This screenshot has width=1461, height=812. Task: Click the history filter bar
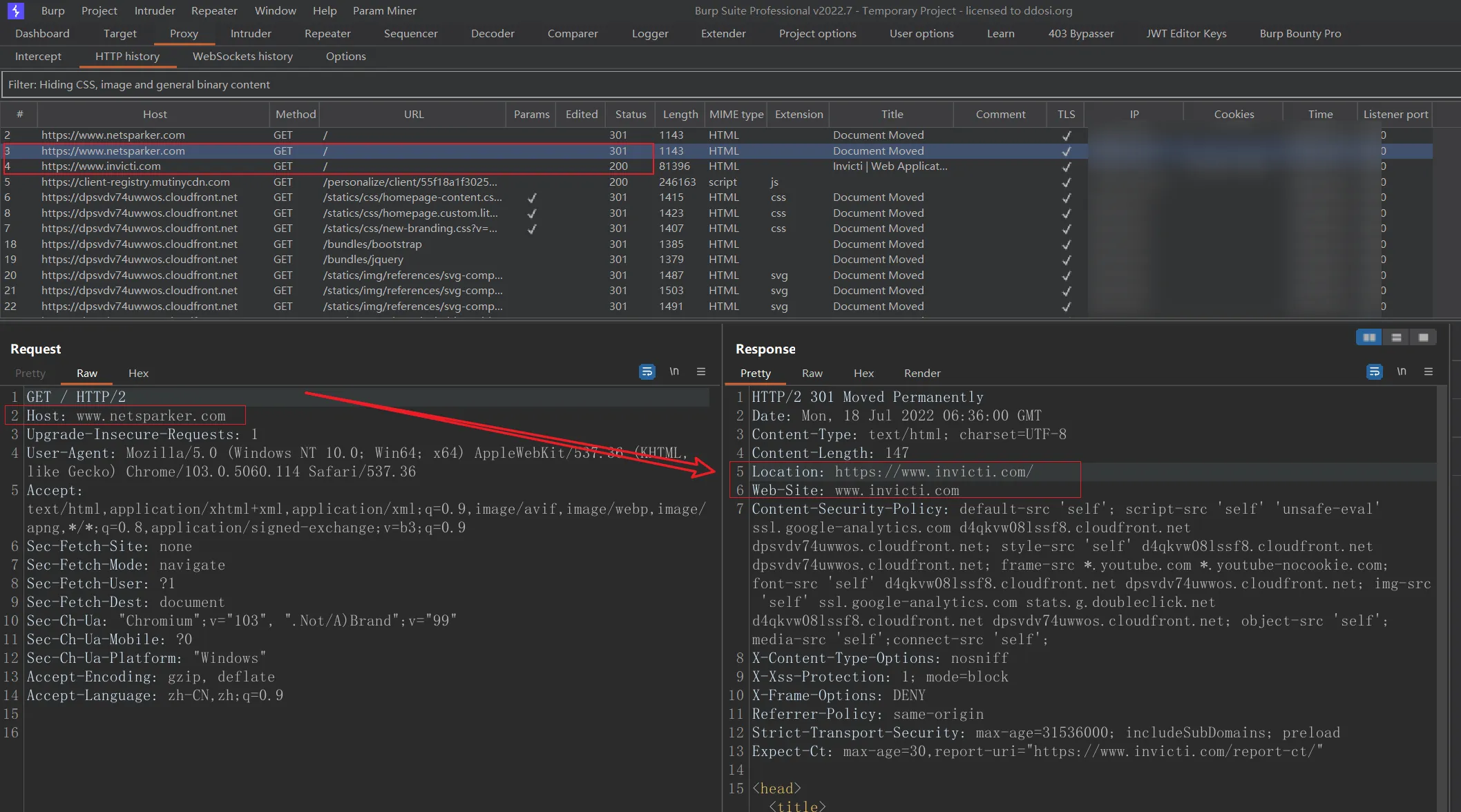[x=731, y=84]
